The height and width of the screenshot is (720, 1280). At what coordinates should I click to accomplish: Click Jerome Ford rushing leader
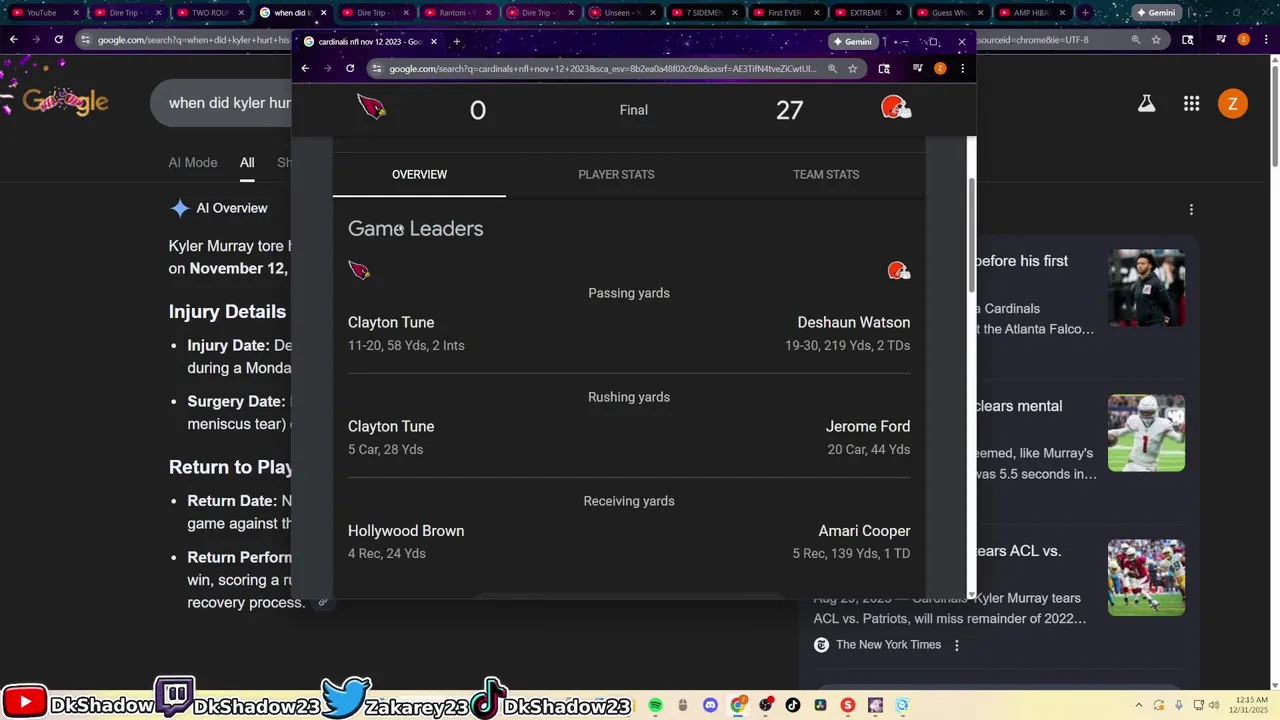point(868,426)
